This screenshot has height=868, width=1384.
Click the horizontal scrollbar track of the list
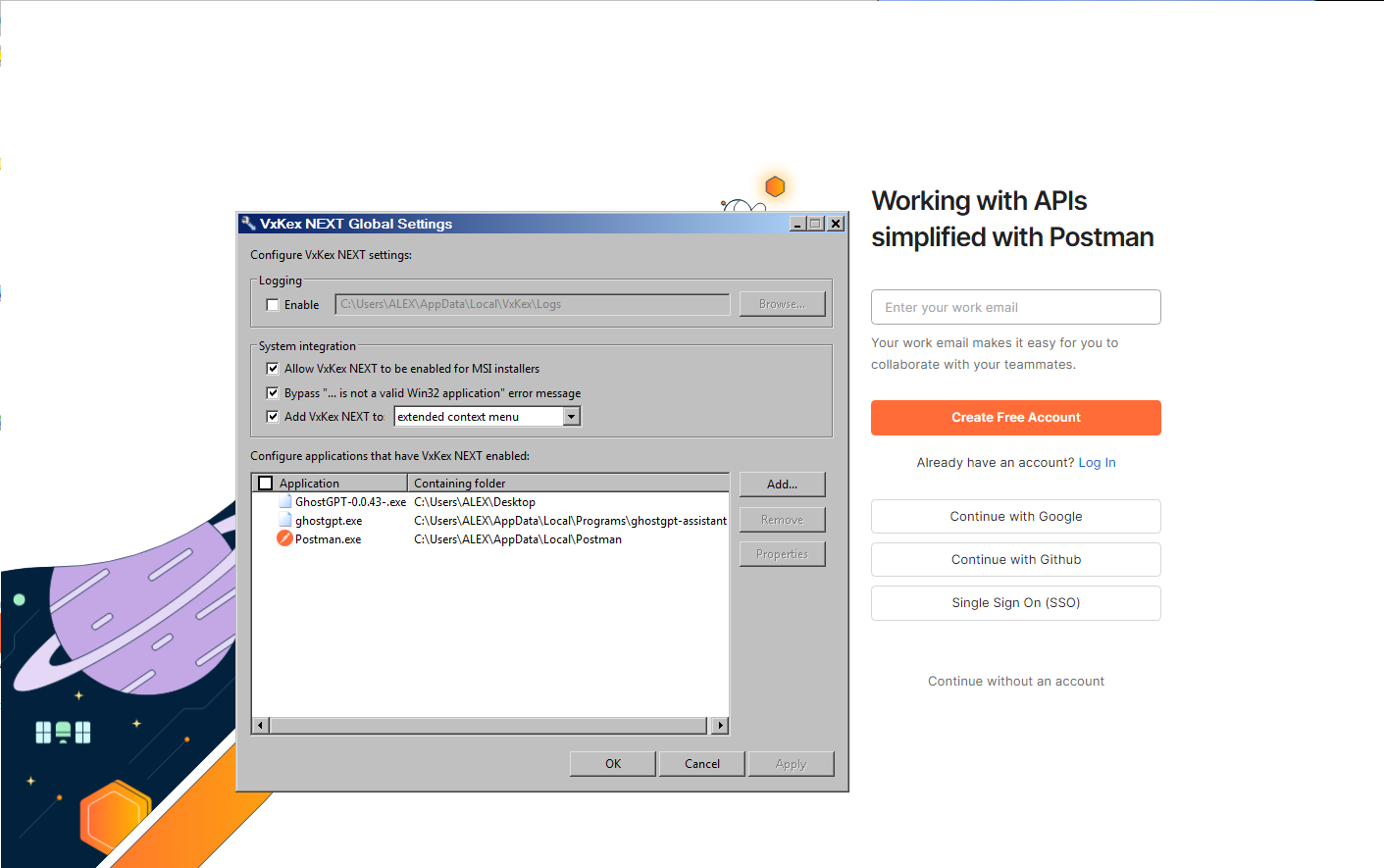coord(488,726)
